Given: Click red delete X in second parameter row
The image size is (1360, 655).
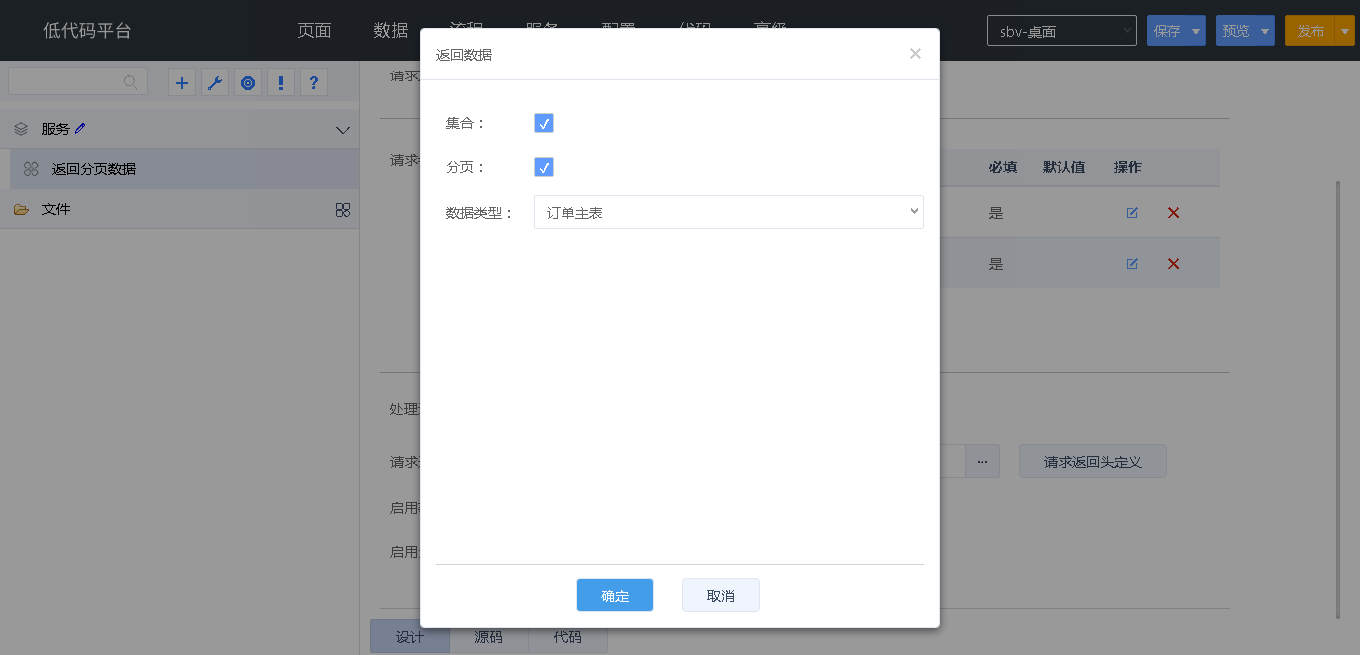Looking at the screenshot, I should click(1174, 264).
